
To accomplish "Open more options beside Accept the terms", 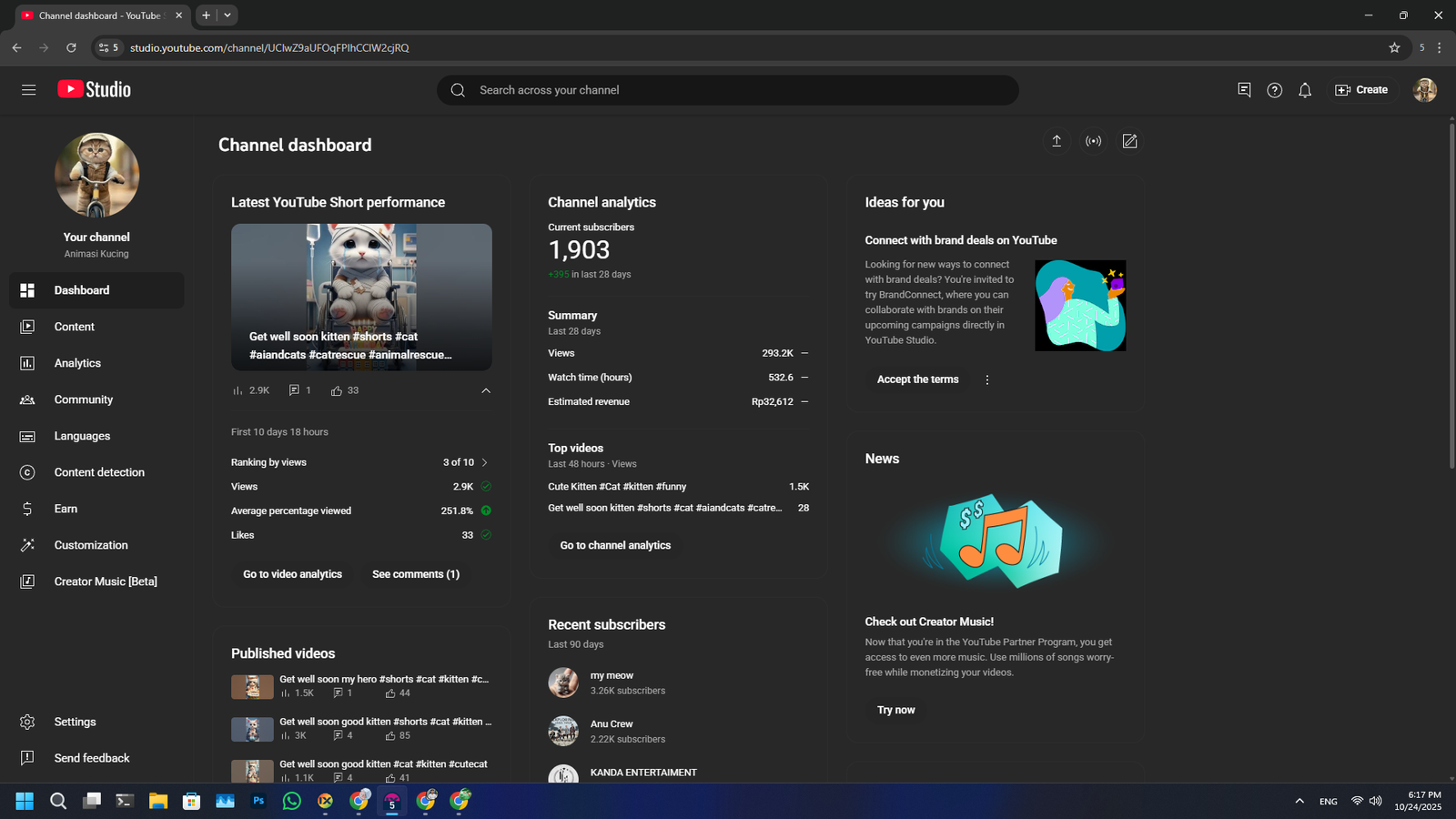I will pos(987,379).
